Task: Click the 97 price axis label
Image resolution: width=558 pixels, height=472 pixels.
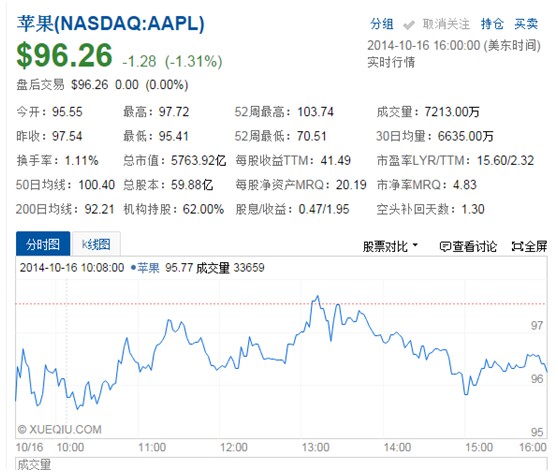Action: click(537, 325)
